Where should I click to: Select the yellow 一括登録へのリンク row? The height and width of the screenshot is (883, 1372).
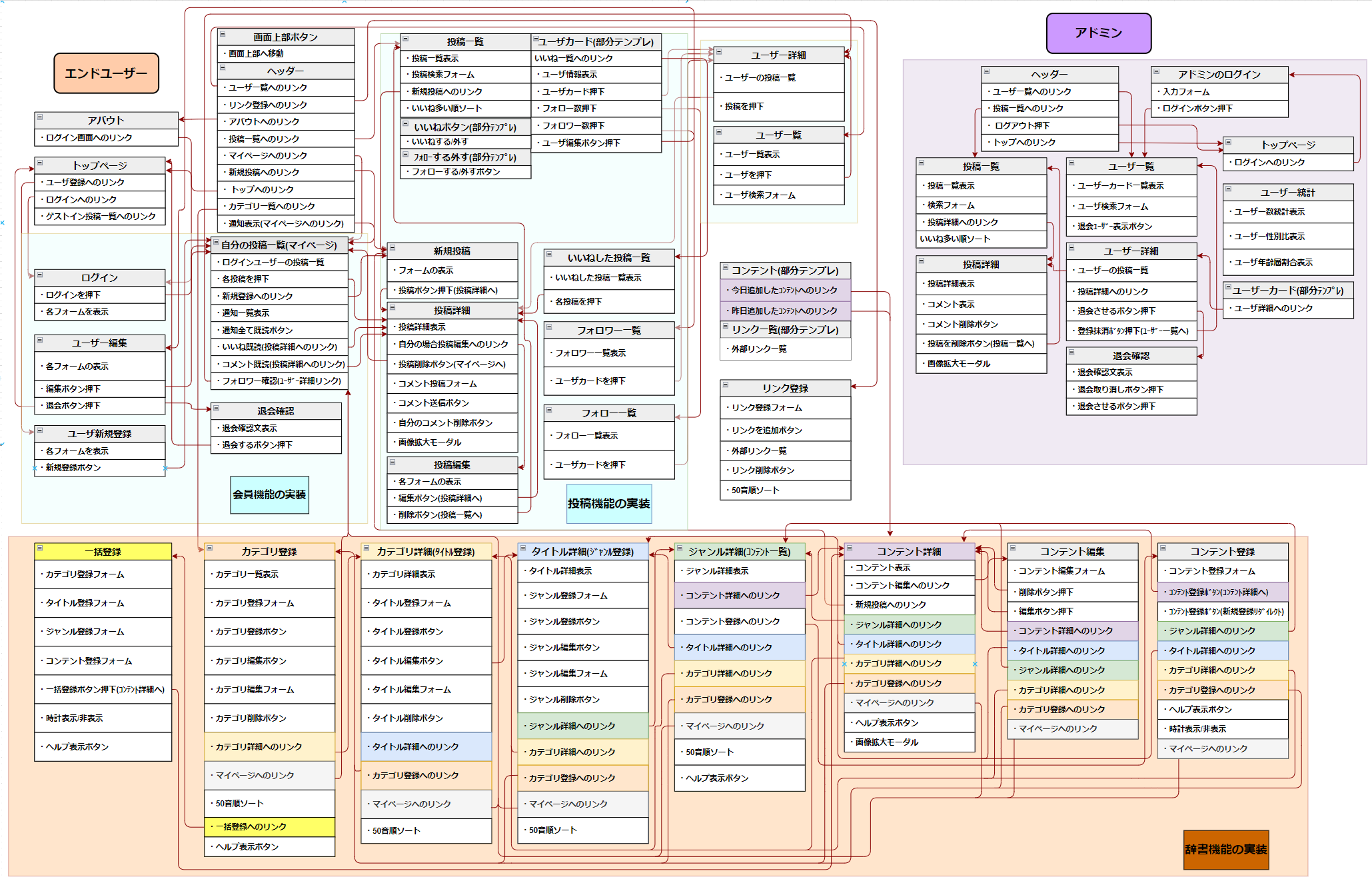pyautogui.click(x=269, y=827)
